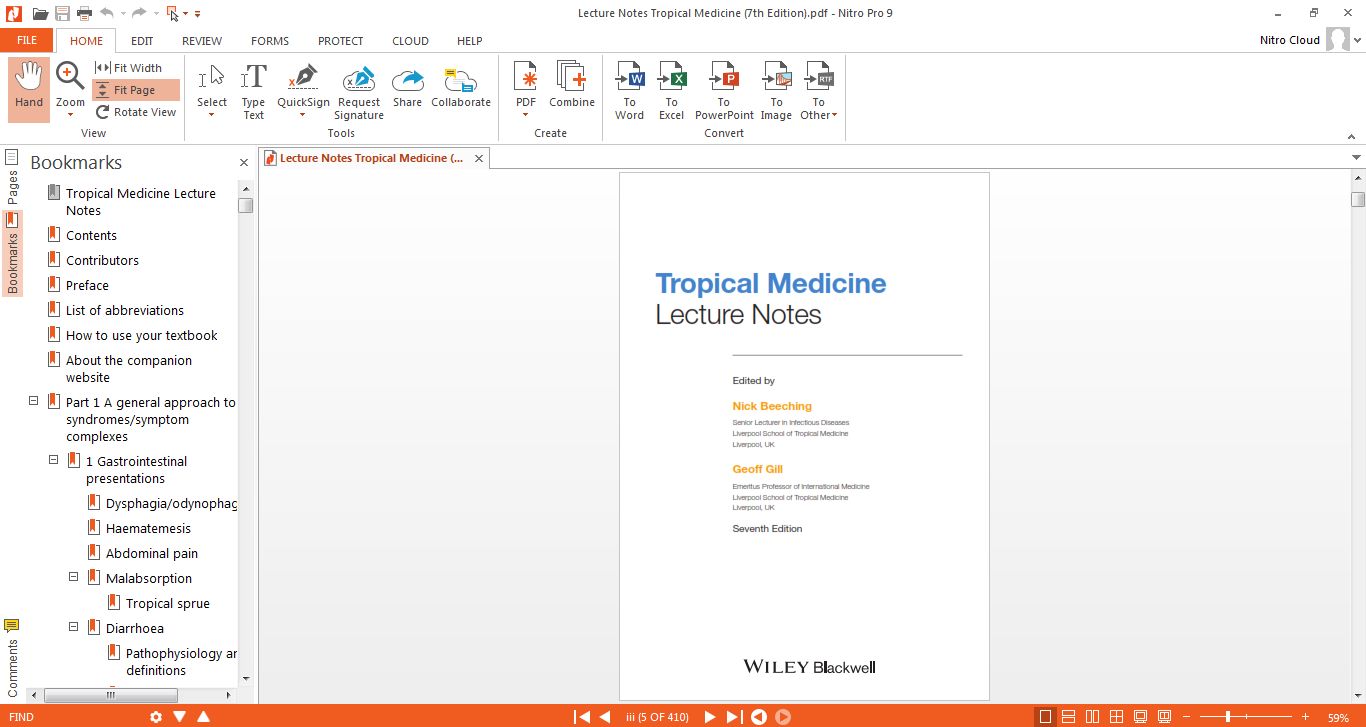1366x727 pixels.
Task: Collapse Part 1 bookmark node
Action: point(33,401)
